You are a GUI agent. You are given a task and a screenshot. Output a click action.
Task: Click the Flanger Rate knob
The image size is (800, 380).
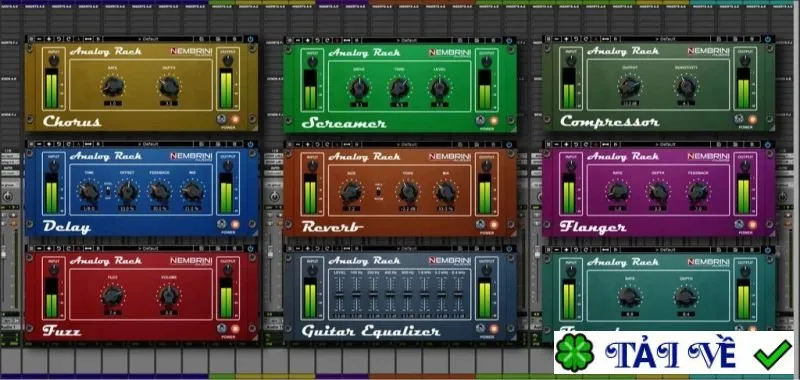[x=618, y=191]
